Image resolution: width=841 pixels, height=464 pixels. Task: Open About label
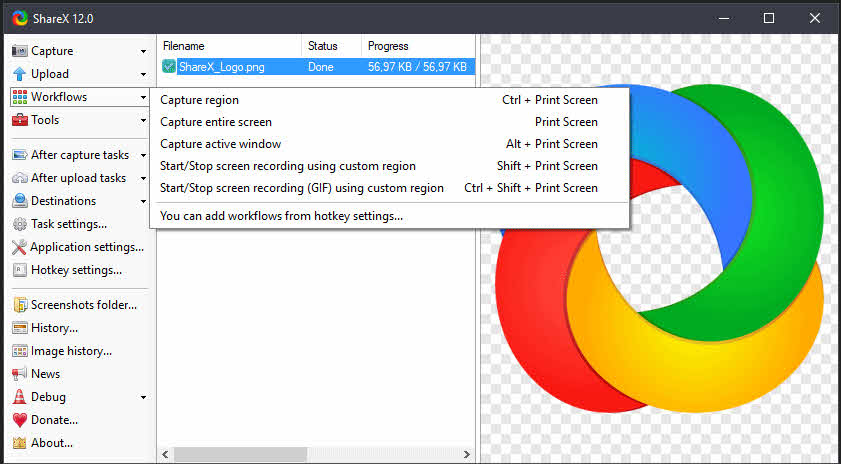pyautogui.click(x=51, y=443)
